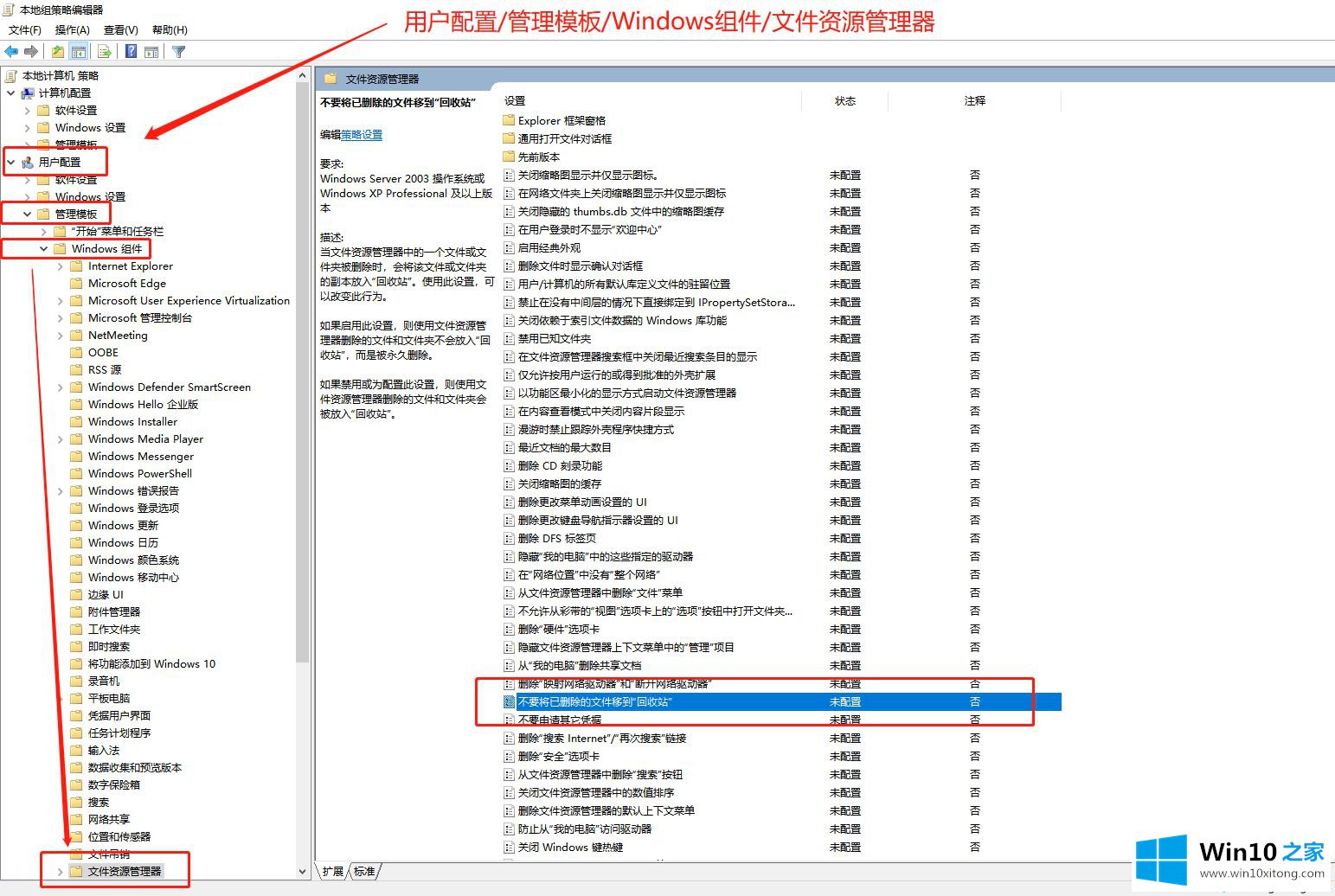Viewport: 1335px width, 896px height.
Task: Click tree pane scrollbar up arrow
Action: click(302, 75)
